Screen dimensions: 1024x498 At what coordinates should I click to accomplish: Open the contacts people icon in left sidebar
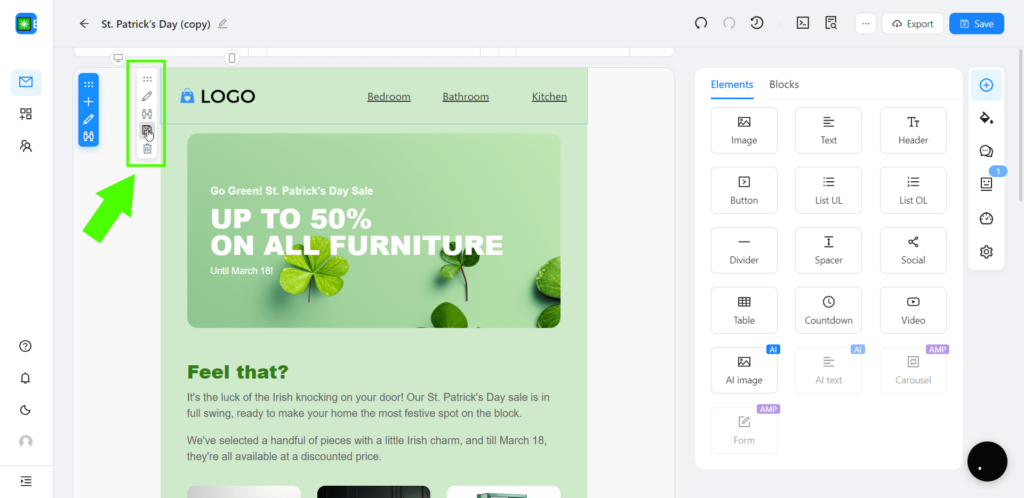(x=26, y=146)
